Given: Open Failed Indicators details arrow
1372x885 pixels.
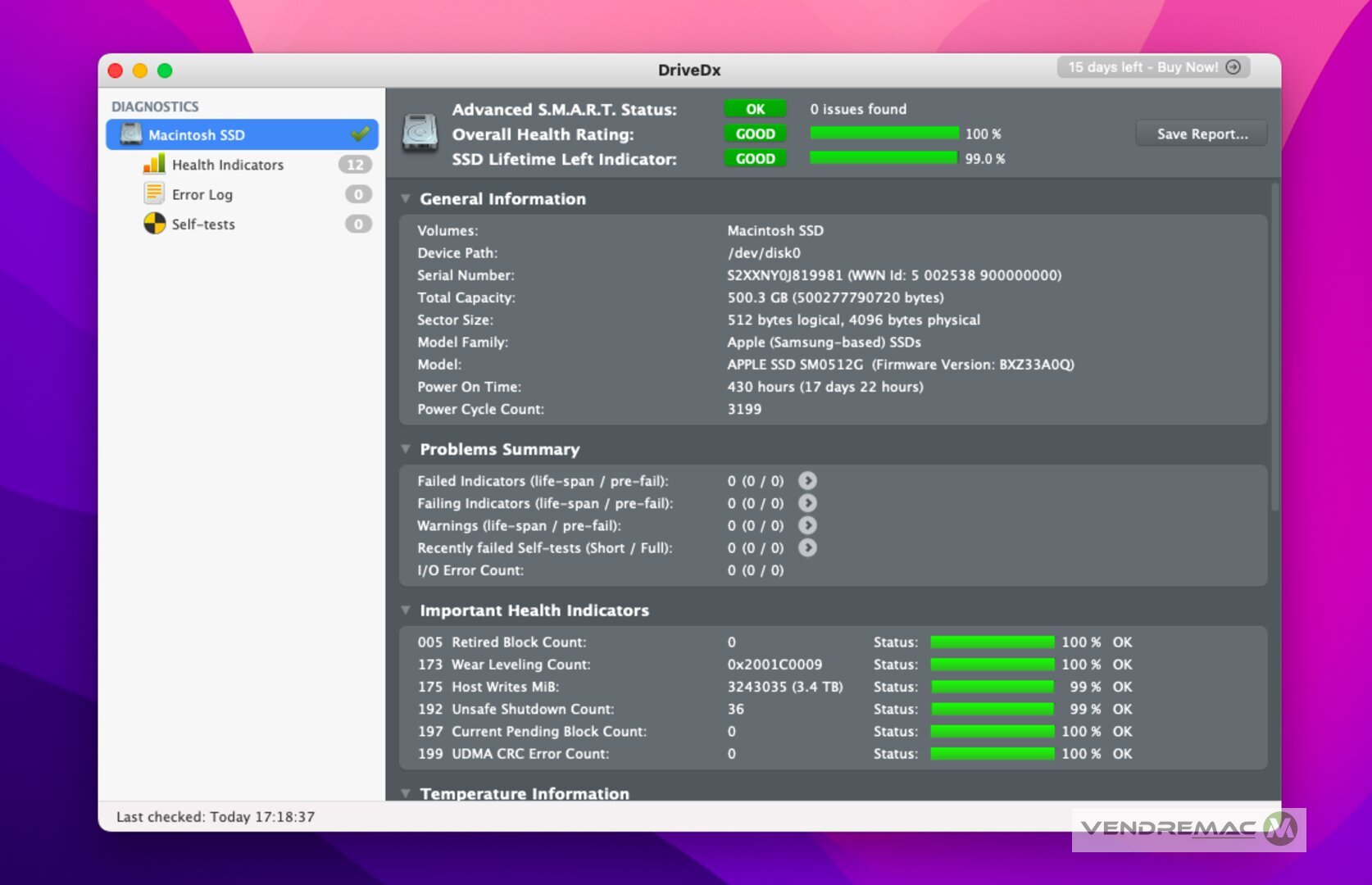Looking at the screenshot, I should pyautogui.click(x=807, y=481).
